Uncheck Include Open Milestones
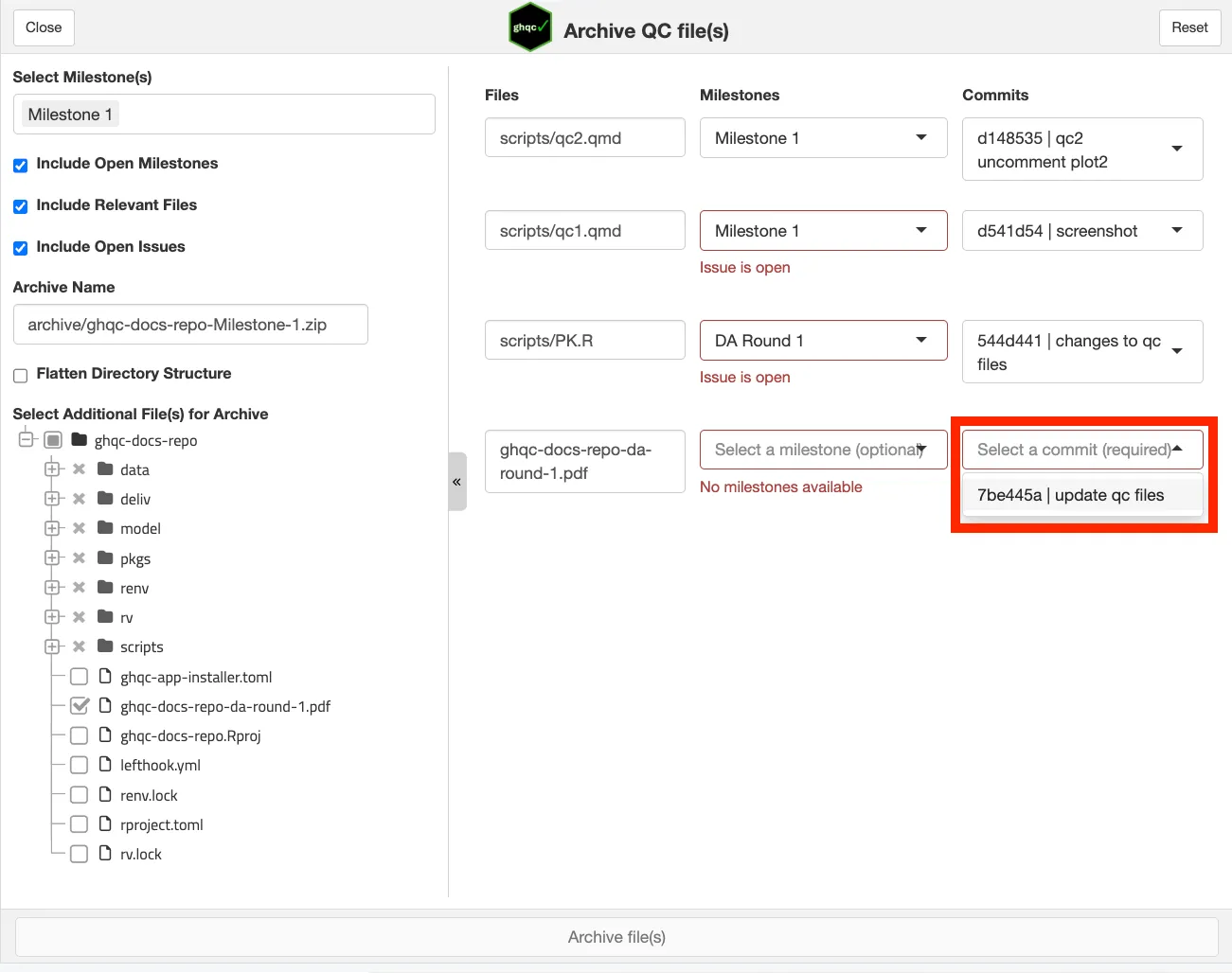1232x973 pixels. coord(20,165)
